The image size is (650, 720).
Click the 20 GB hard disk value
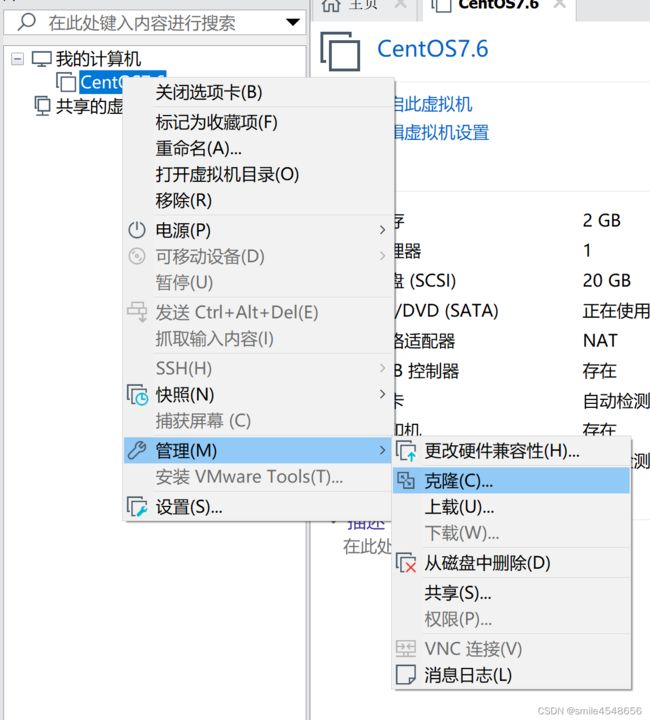606,280
